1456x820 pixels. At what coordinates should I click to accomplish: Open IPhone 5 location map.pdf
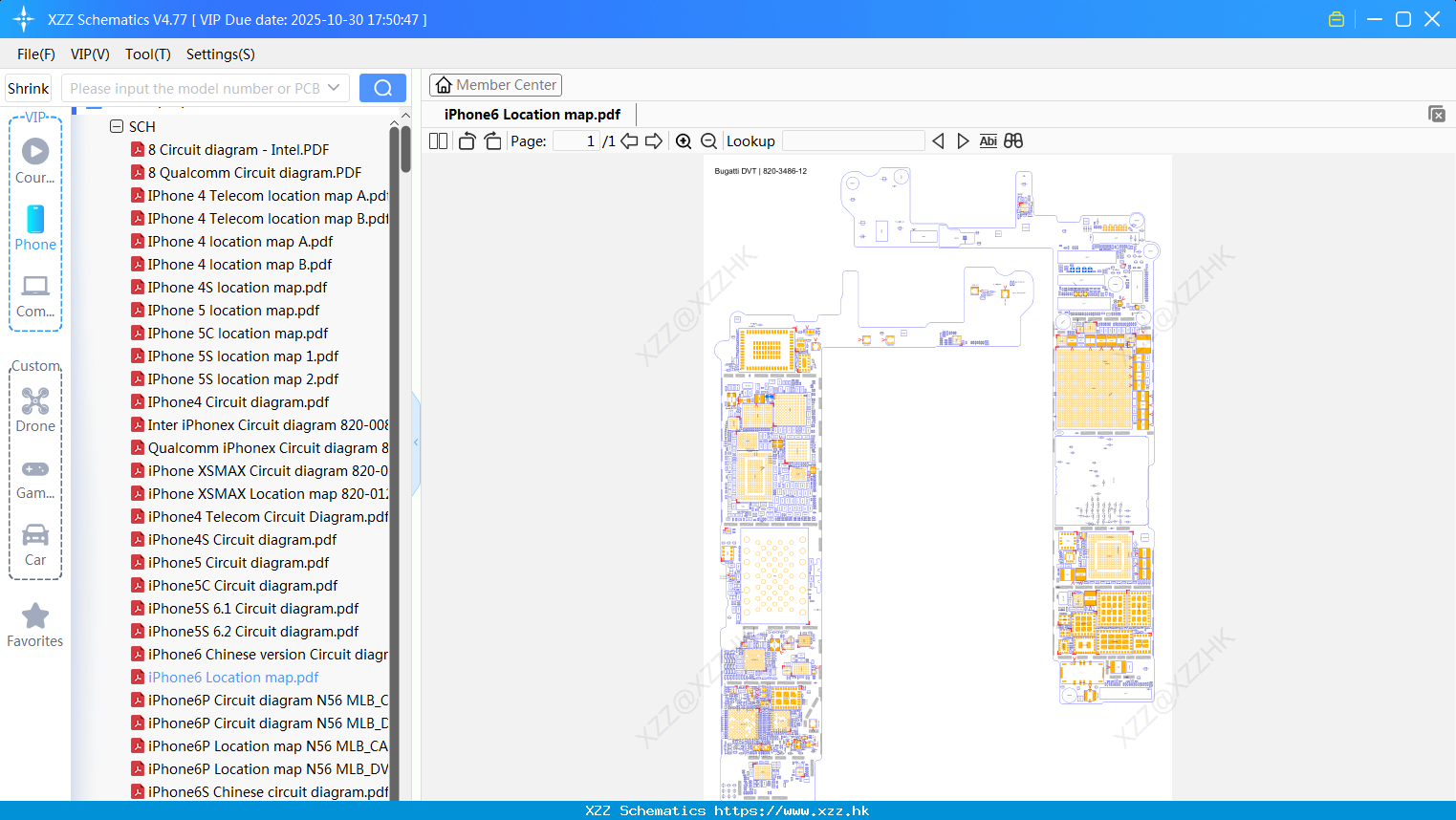(233, 310)
